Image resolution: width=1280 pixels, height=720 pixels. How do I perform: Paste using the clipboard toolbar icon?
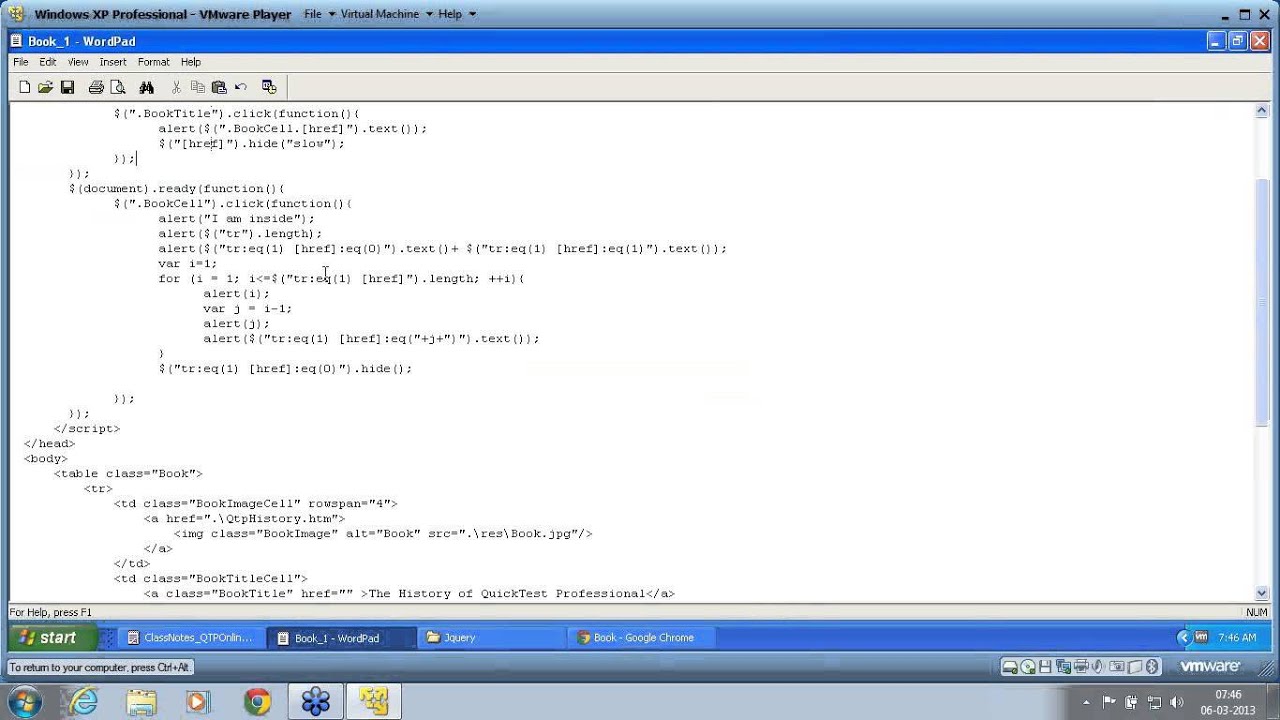click(219, 87)
